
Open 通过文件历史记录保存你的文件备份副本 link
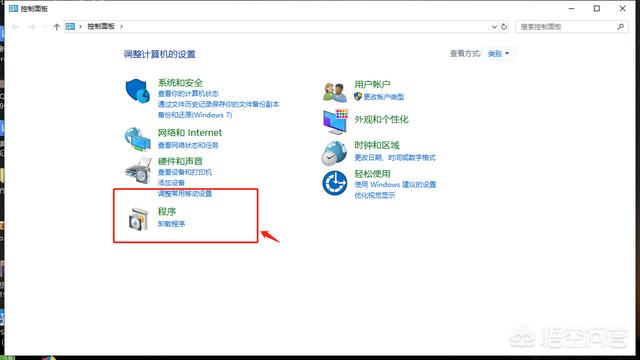[218, 104]
